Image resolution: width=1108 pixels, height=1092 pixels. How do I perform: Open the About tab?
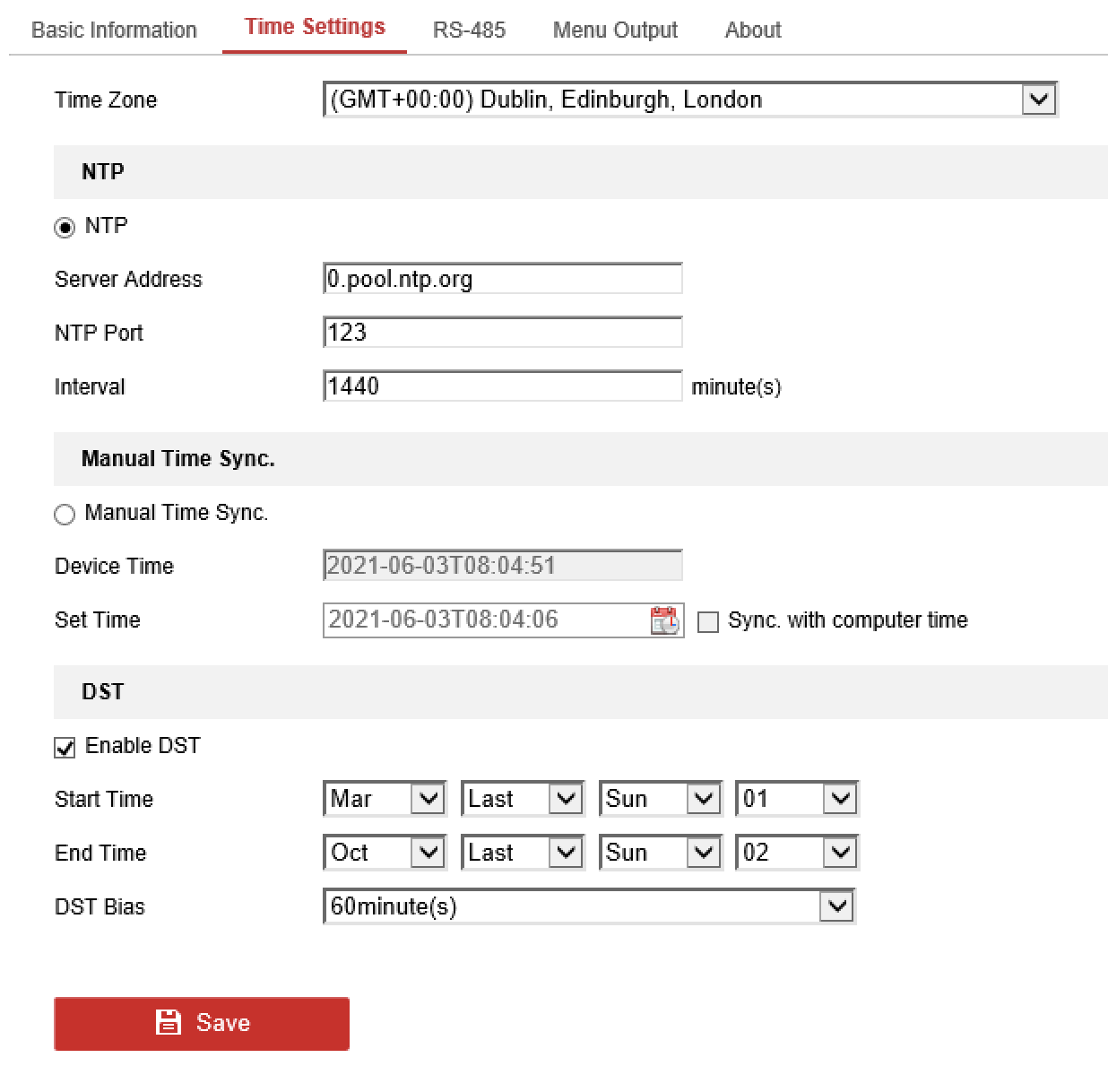(752, 30)
